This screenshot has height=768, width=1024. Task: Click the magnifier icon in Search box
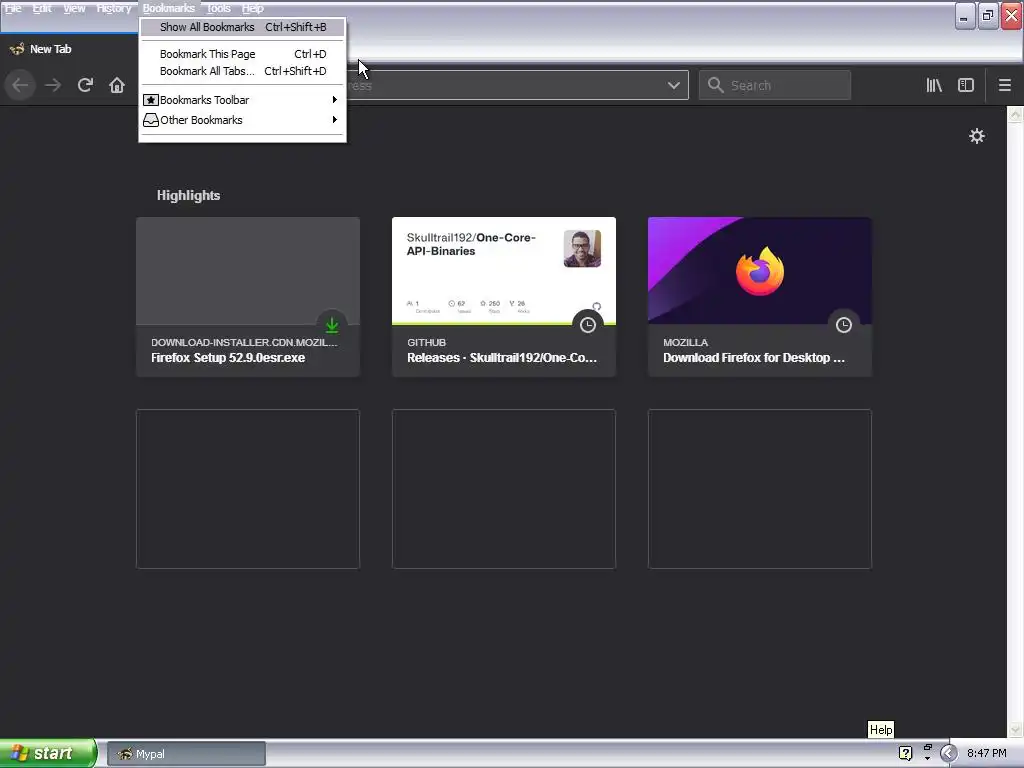point(715,86)
